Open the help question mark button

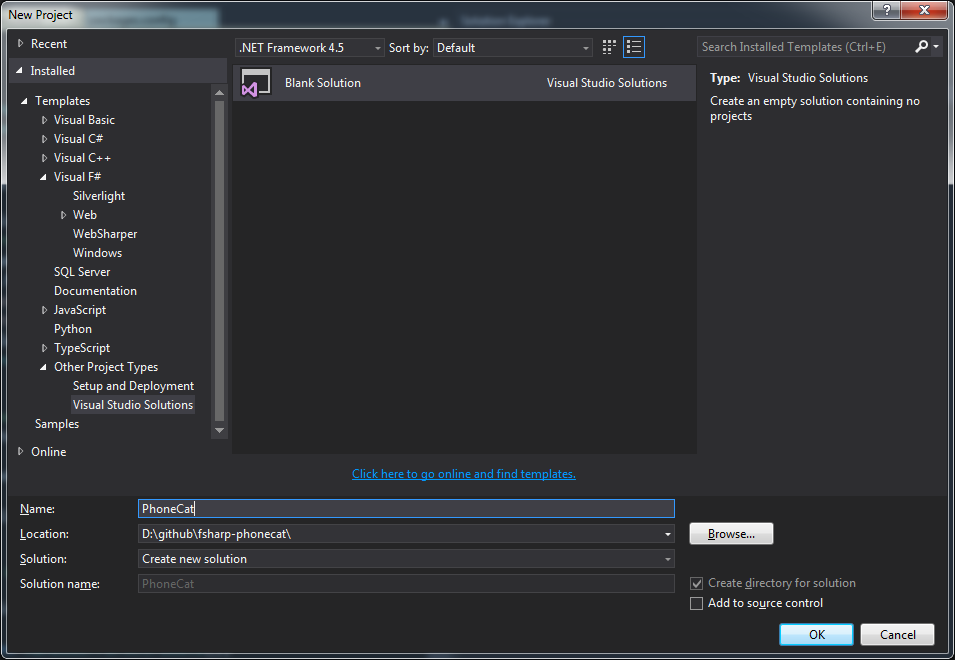[x=886, y=10]
